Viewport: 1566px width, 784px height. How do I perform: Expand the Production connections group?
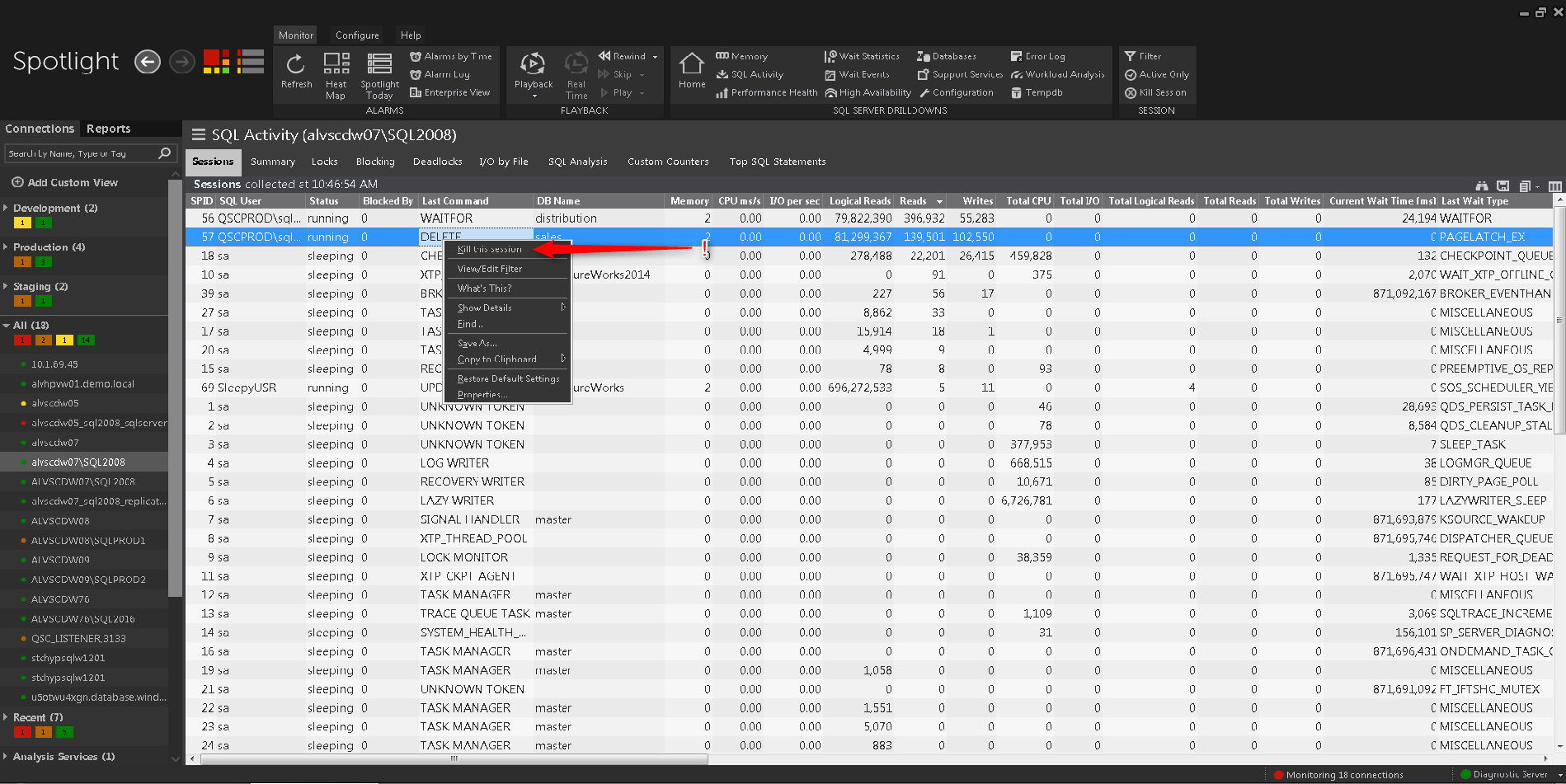click(7, 246)
